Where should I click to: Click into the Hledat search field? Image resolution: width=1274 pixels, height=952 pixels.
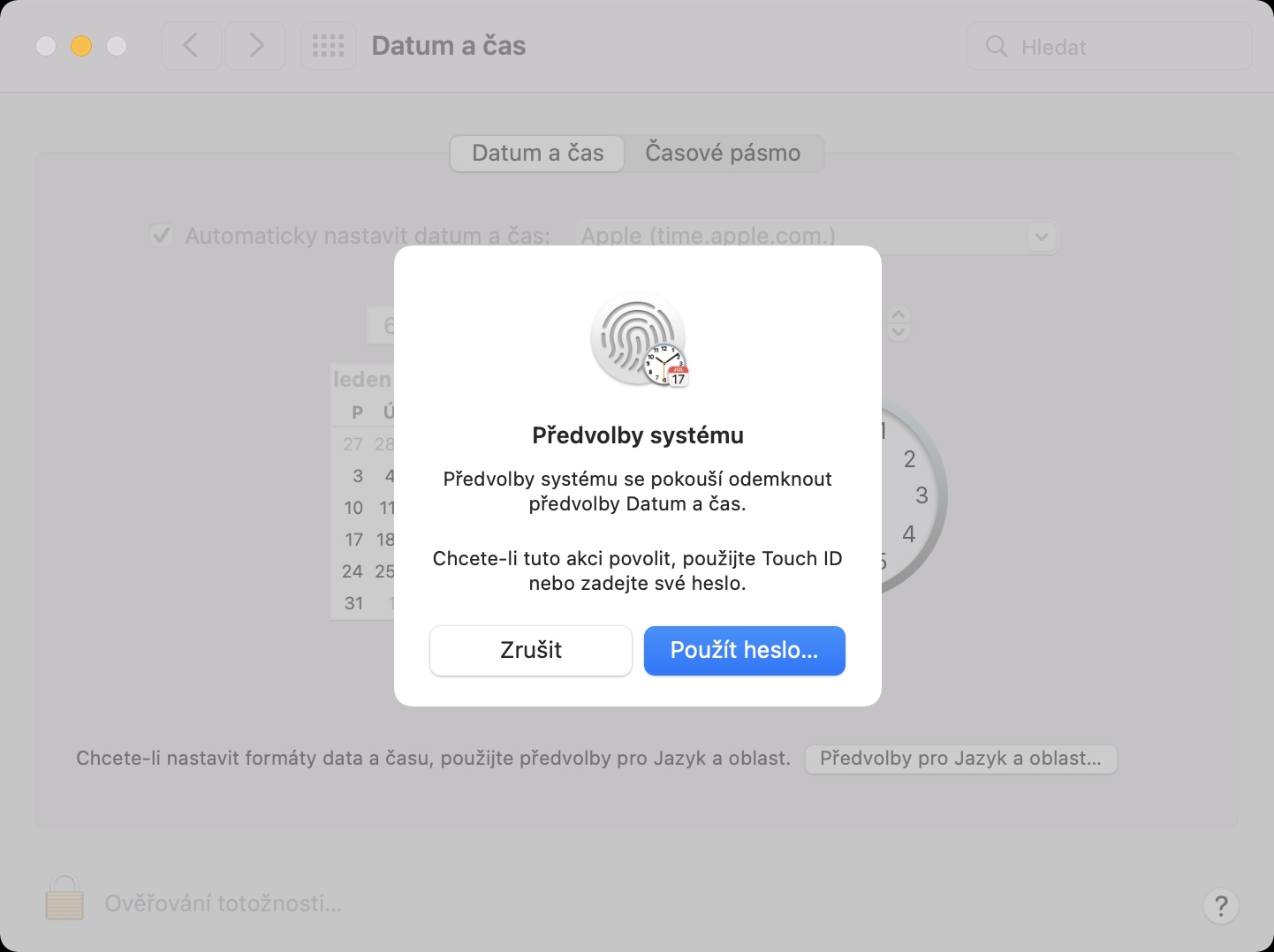click(1110, 47)
